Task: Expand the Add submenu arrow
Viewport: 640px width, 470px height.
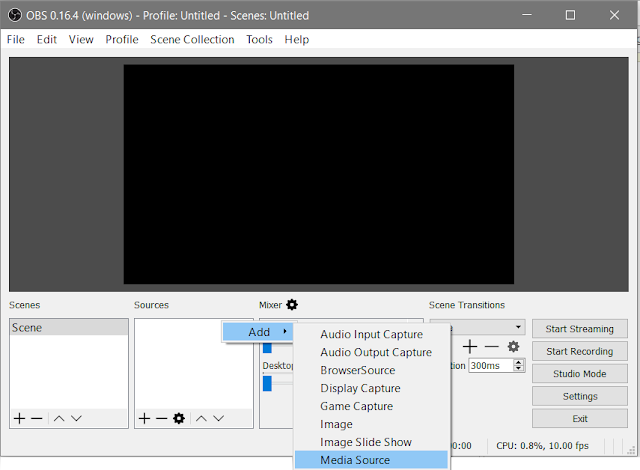Action: (x=285, y=332)
